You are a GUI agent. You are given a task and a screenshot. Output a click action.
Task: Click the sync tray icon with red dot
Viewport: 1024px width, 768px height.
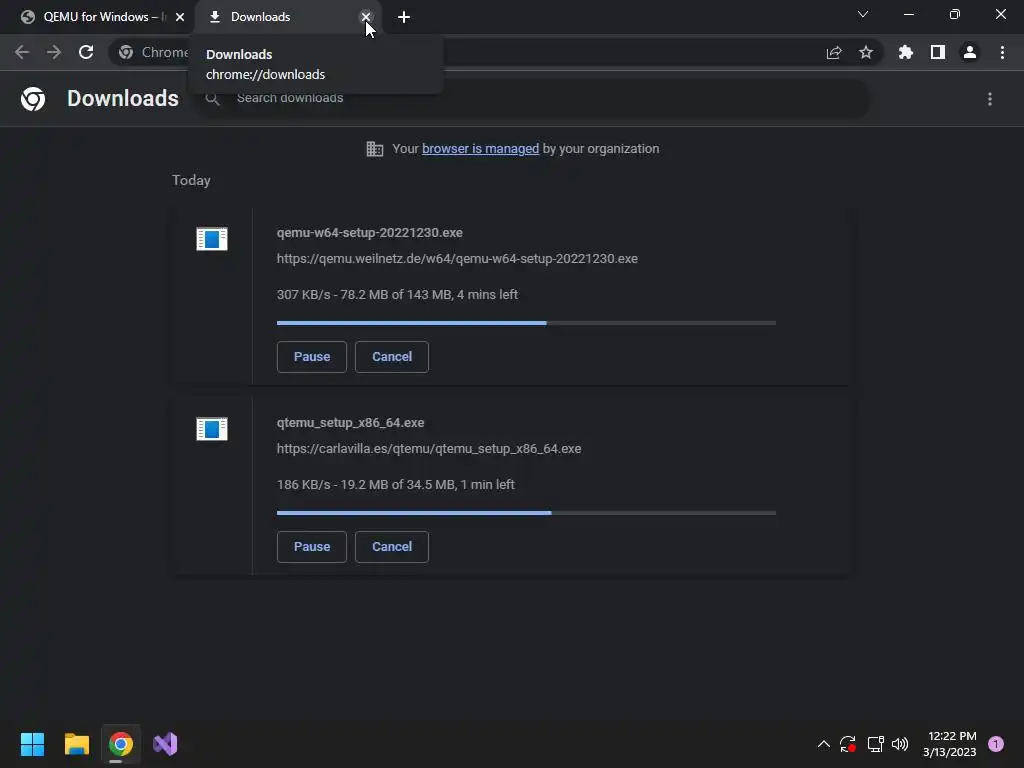click(848, 744)
